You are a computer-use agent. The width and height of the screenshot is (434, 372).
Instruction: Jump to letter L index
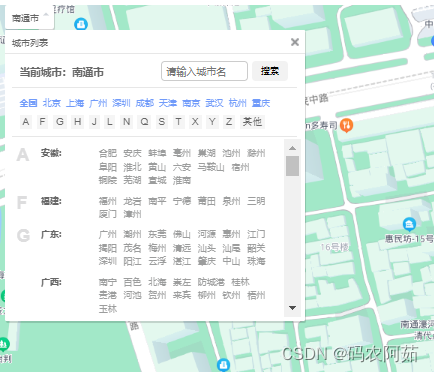pyautogui.click(x=110, y=122)
